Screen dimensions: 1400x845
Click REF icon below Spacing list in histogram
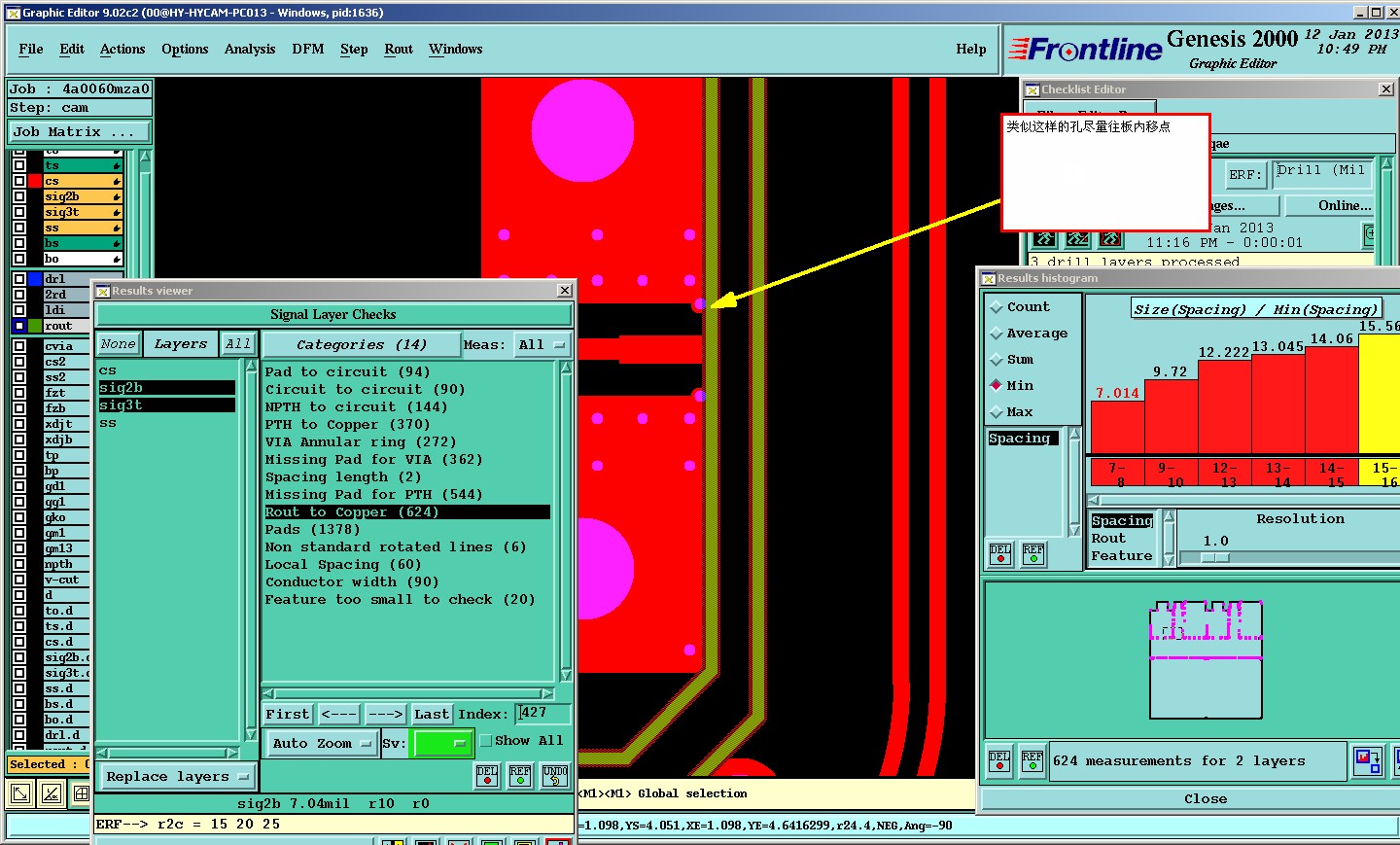point(1033,554)
